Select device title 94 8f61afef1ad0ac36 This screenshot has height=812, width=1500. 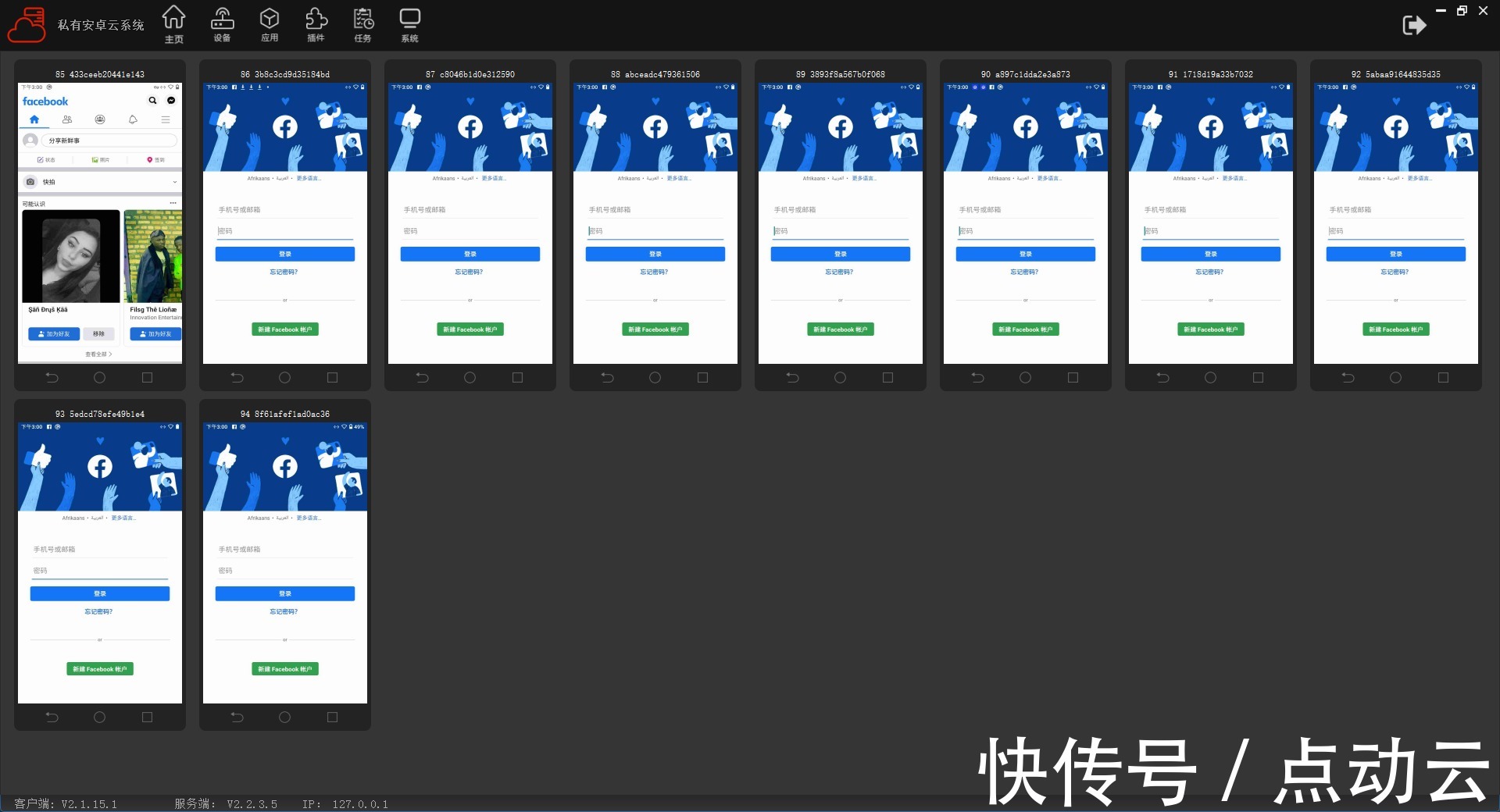(x=285, y=414)
